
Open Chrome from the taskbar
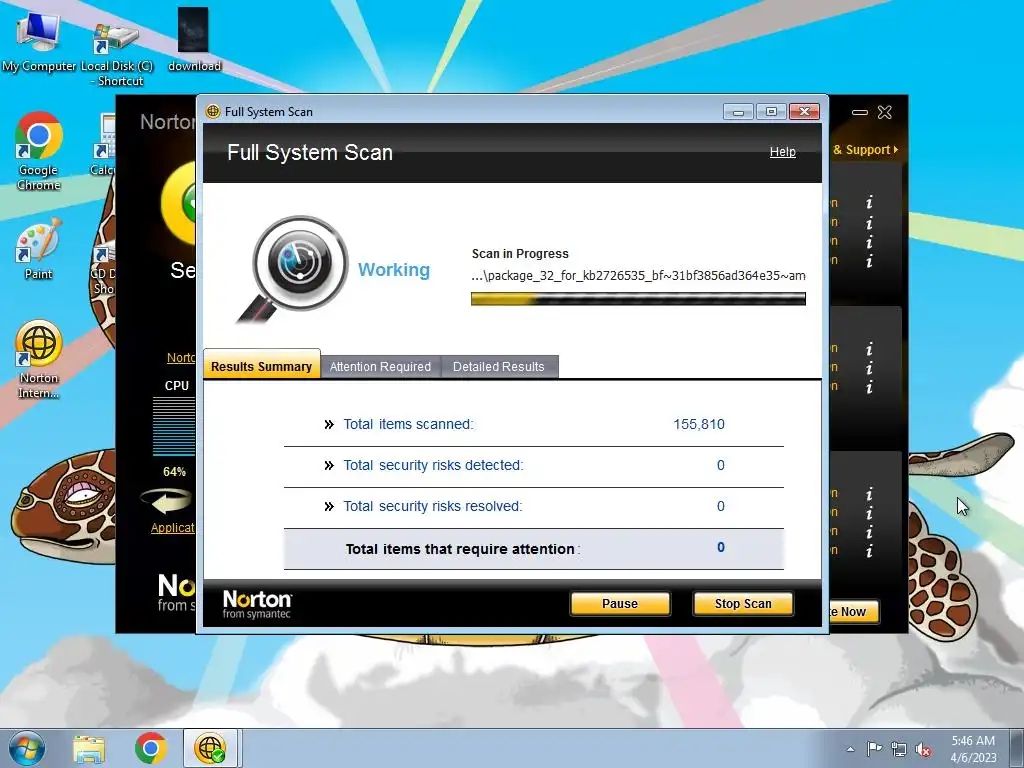151,748
